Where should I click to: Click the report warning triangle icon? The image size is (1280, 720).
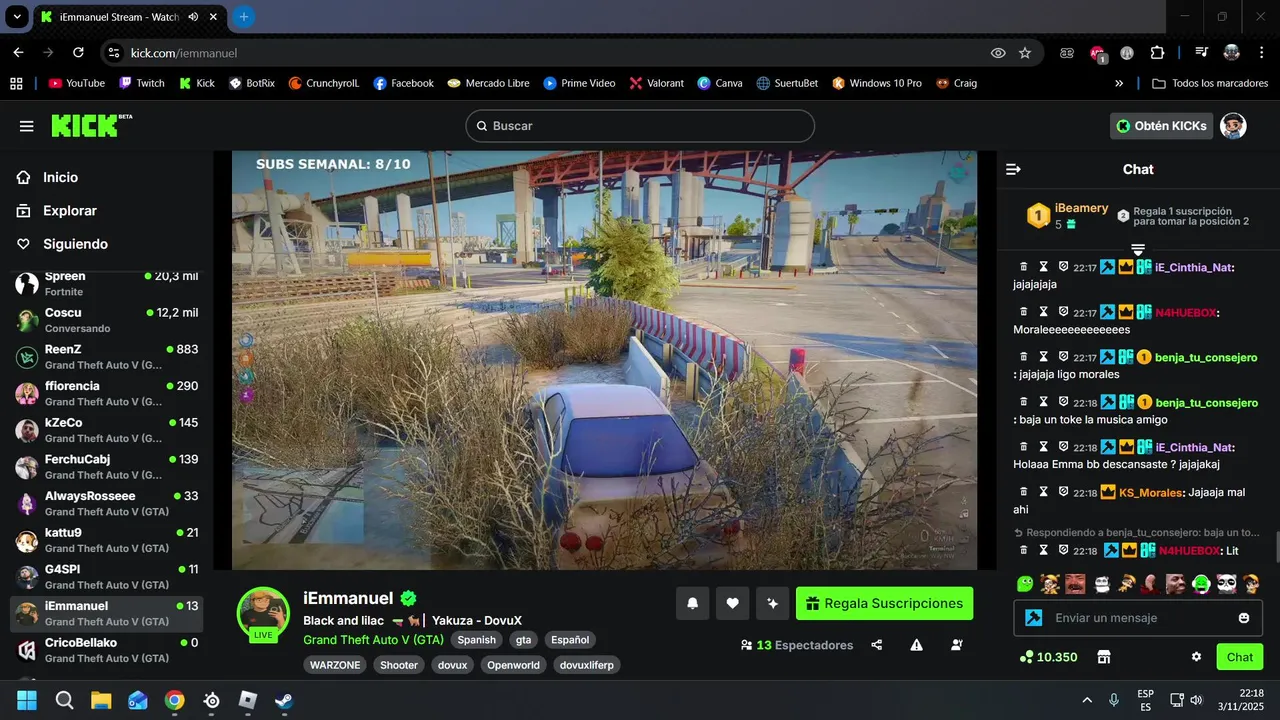click(x=917, y=645)
